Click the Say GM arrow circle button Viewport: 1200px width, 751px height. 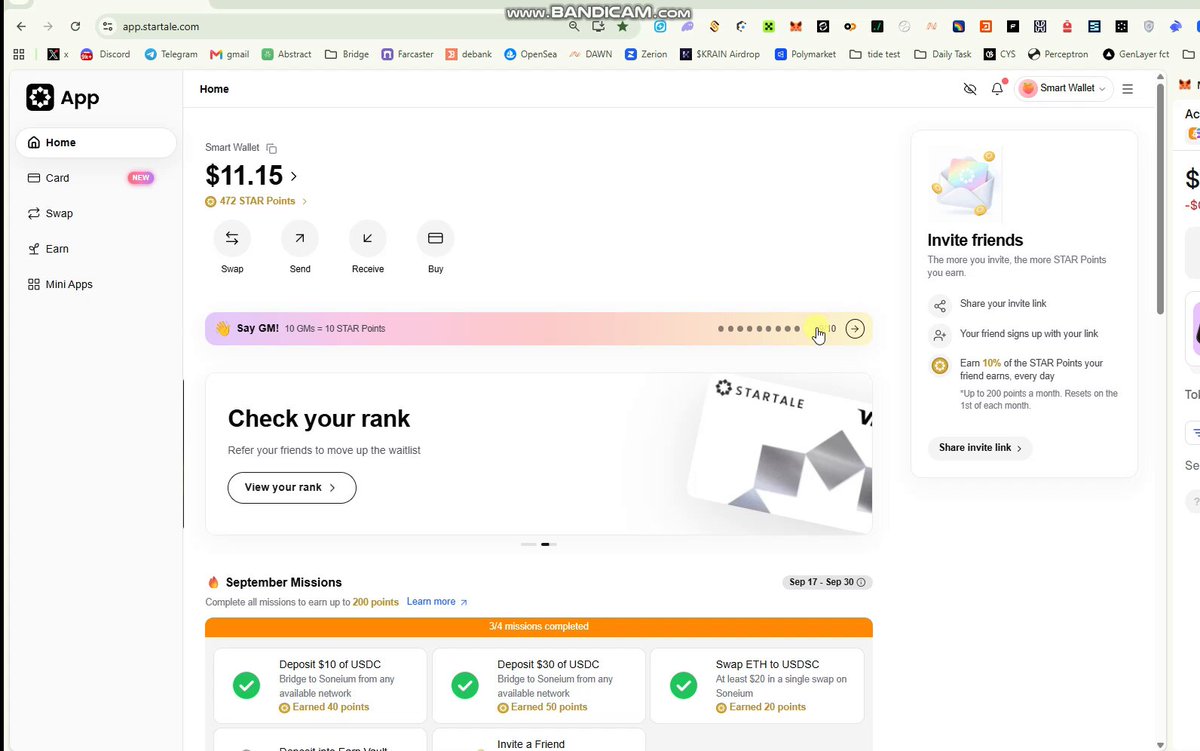click(855, 328)
